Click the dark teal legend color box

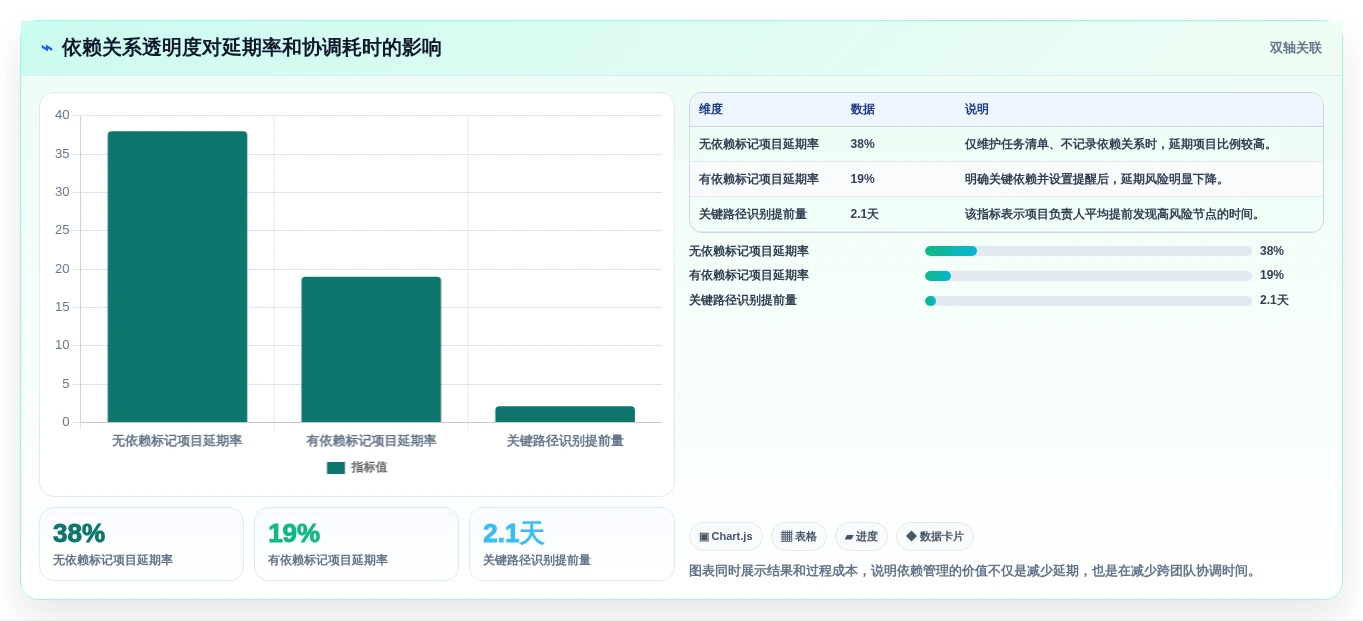click(x=336, y=467)
